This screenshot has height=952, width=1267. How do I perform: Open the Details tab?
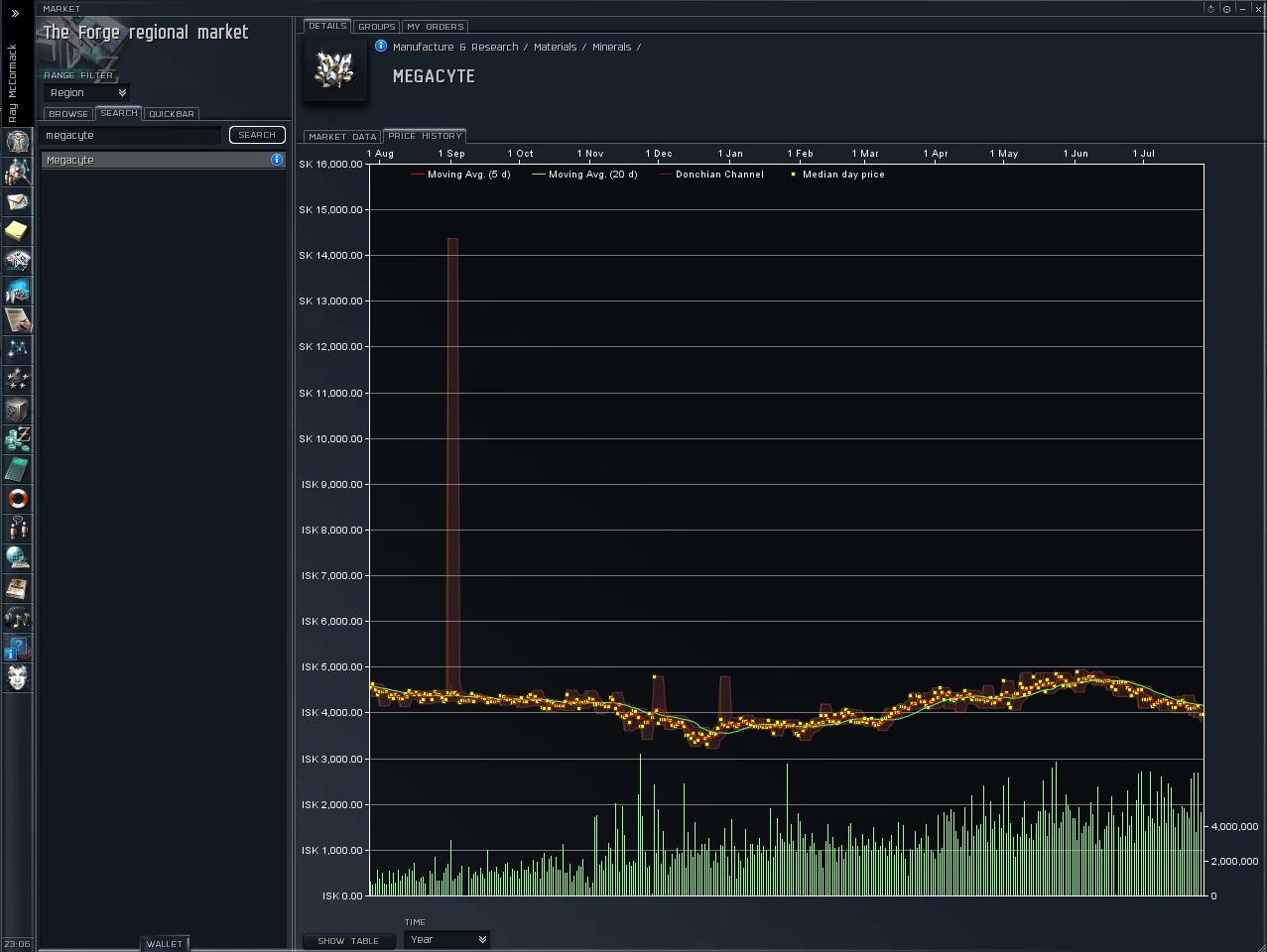pyautogui.click(x=327, y=26)
